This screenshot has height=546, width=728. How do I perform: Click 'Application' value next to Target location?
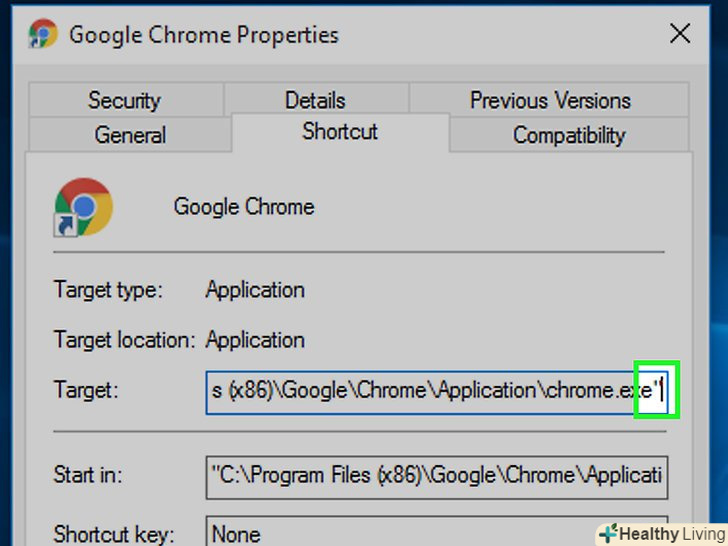pos(255,340)
